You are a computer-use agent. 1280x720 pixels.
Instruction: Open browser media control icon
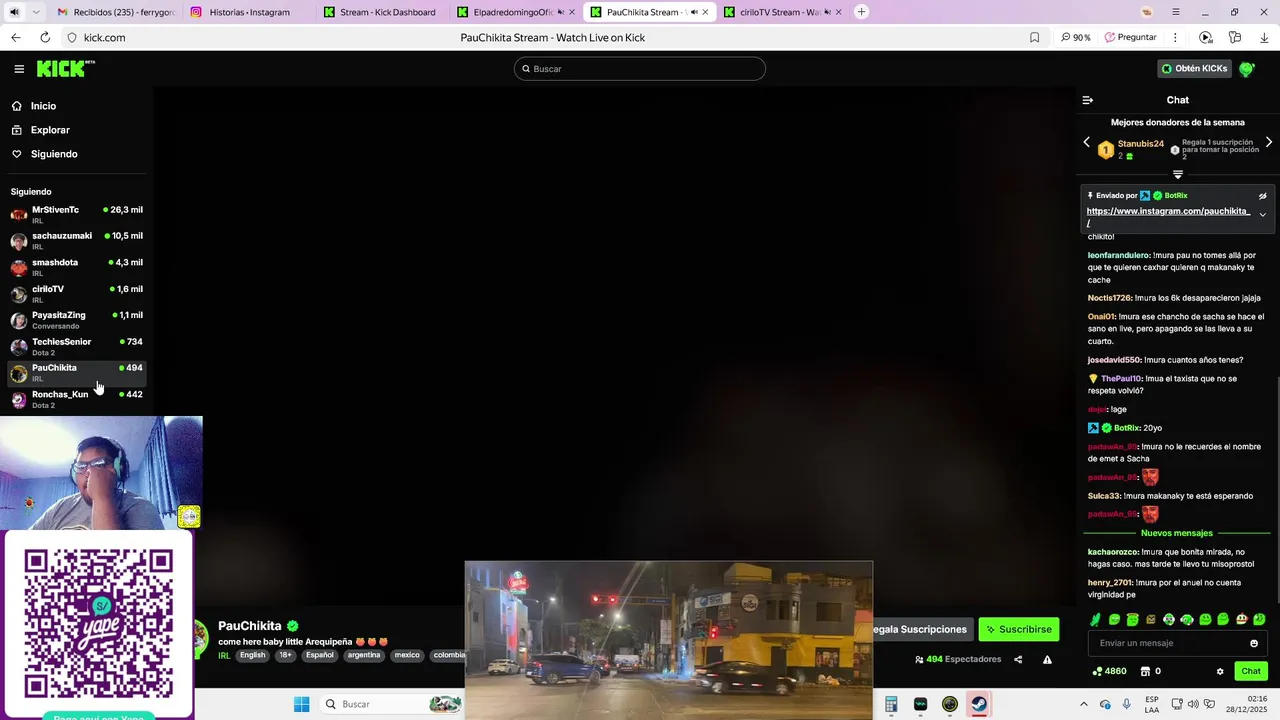1206,38
